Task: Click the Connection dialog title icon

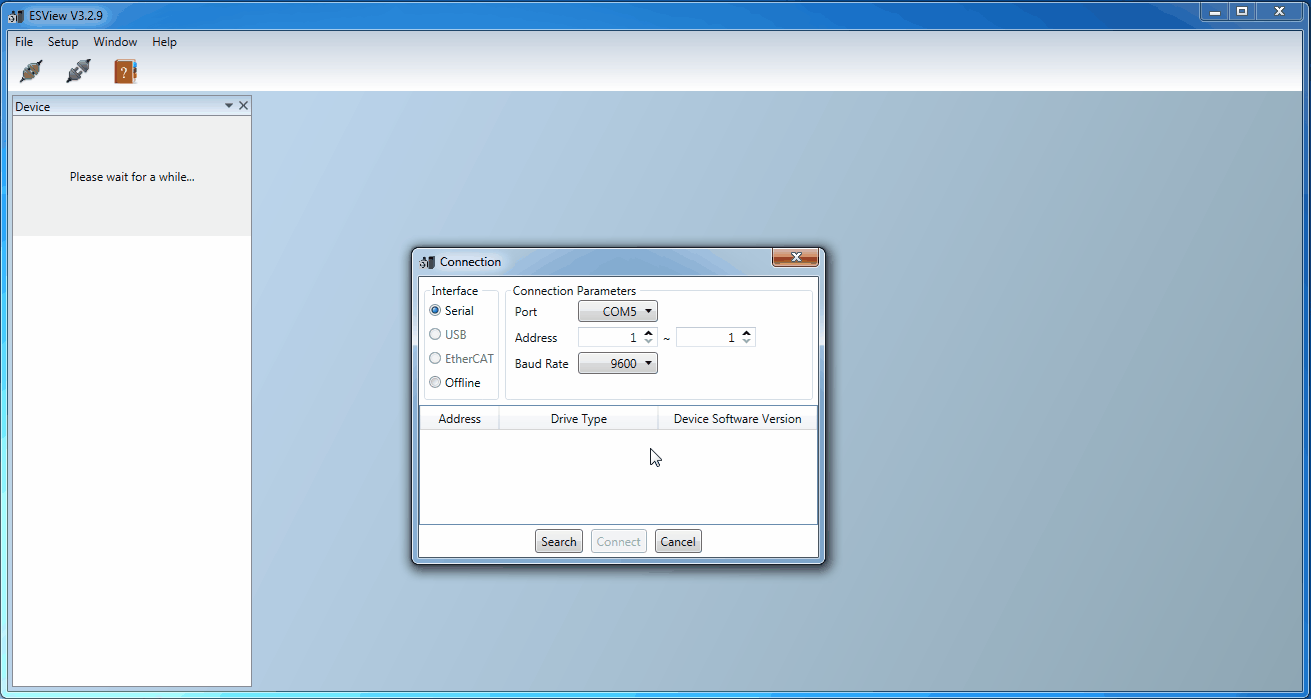Action: point(428,262)
